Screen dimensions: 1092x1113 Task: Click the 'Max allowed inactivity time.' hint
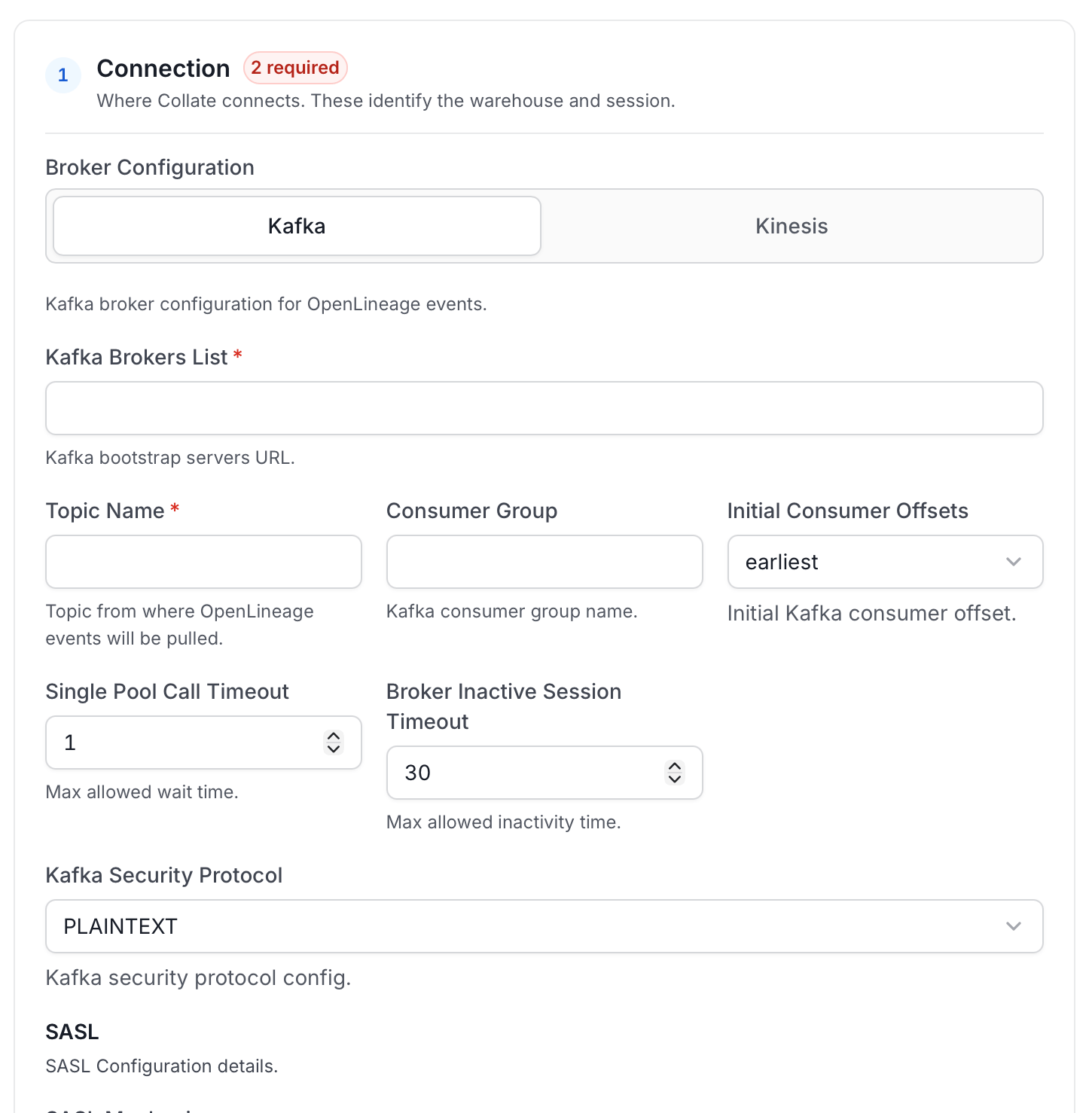504,822
